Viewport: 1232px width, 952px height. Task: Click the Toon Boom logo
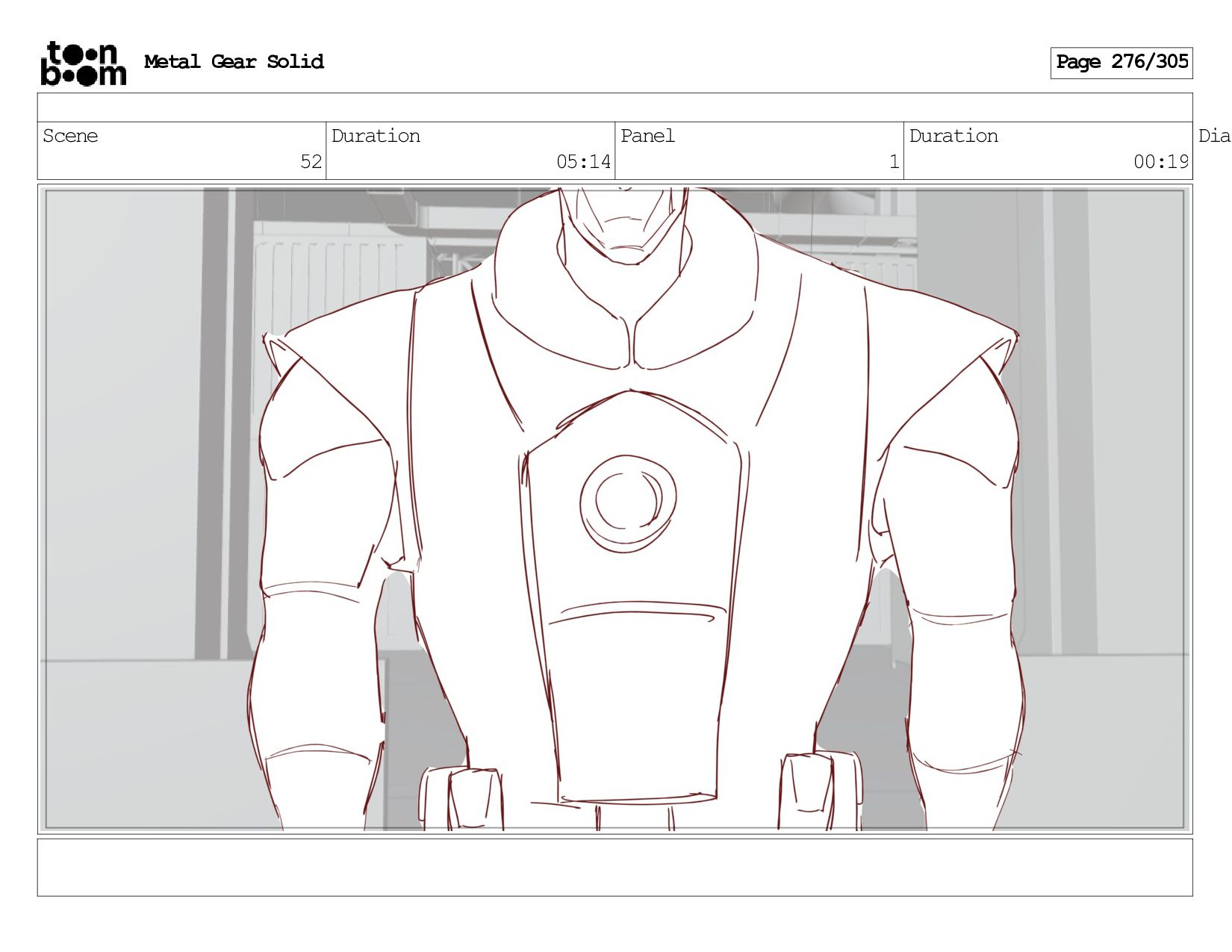pyautogui.click(x=83, y=63)
